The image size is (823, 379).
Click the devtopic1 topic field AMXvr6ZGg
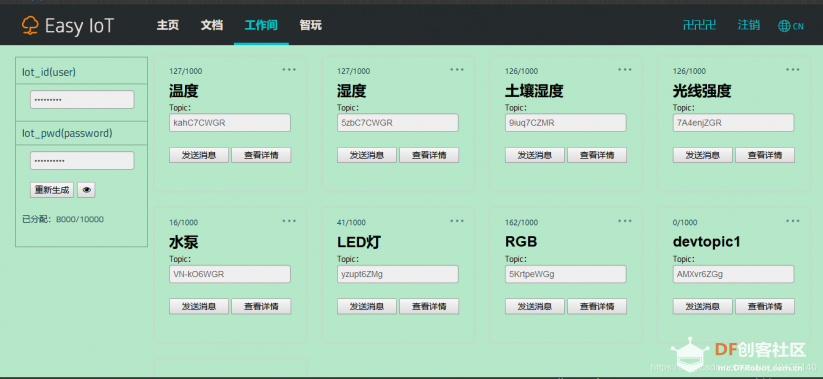coord(734,274)
